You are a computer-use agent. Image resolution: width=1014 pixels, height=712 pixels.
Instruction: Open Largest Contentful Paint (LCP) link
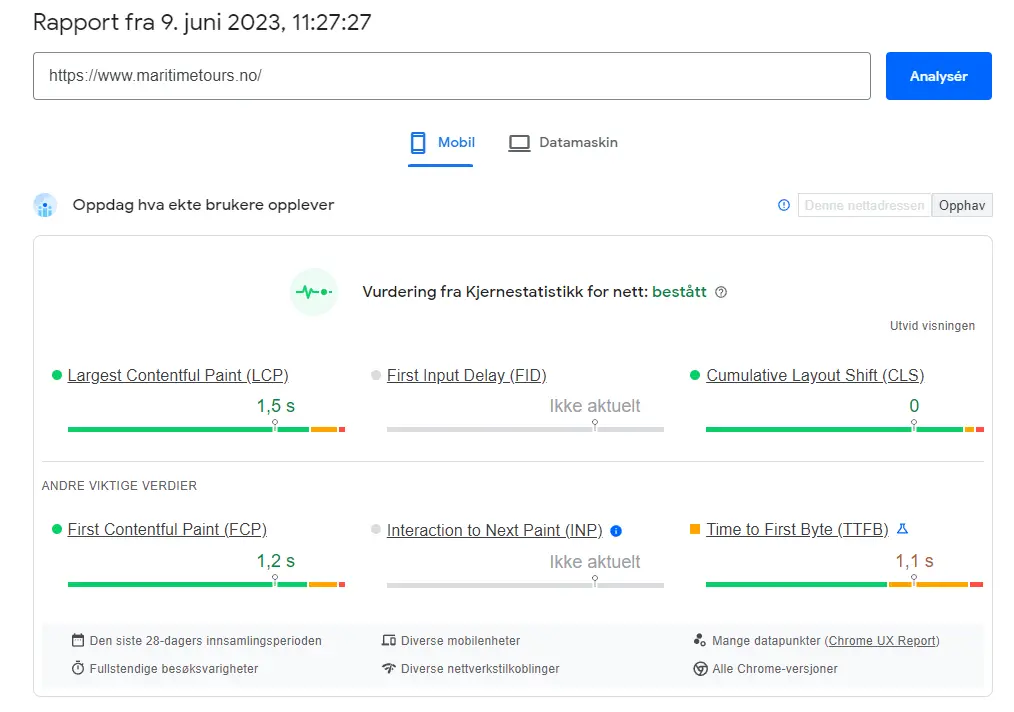[x=177, y=376]
